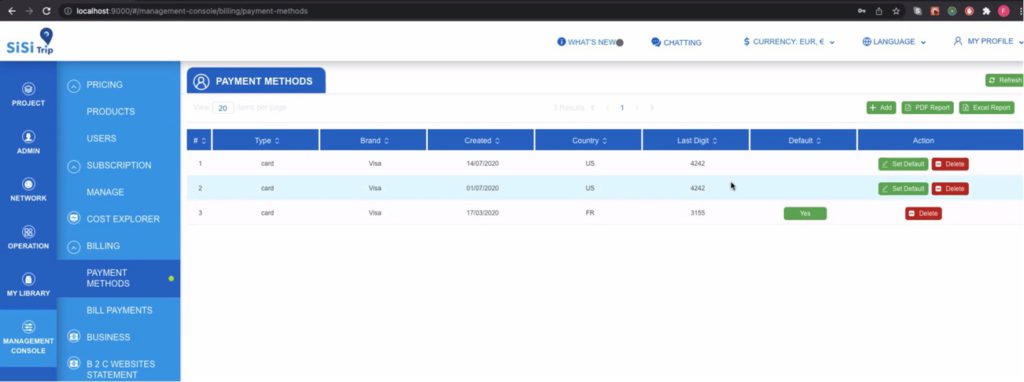Screen dimensions: 1024x382
Task: Sort table by Brand column
Action: (x=374, y=140)
